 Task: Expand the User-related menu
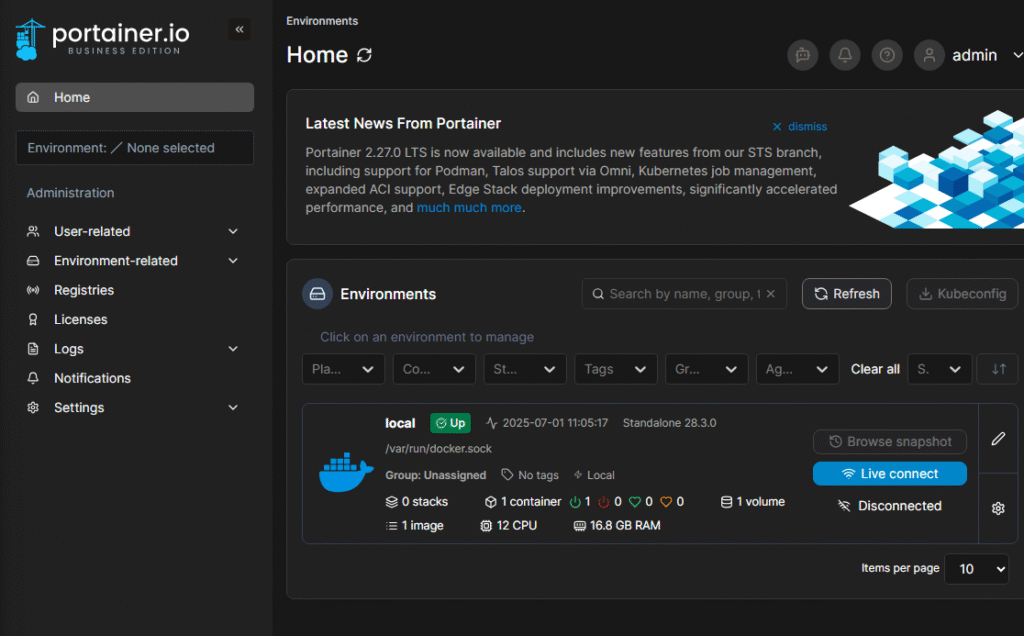133,231
